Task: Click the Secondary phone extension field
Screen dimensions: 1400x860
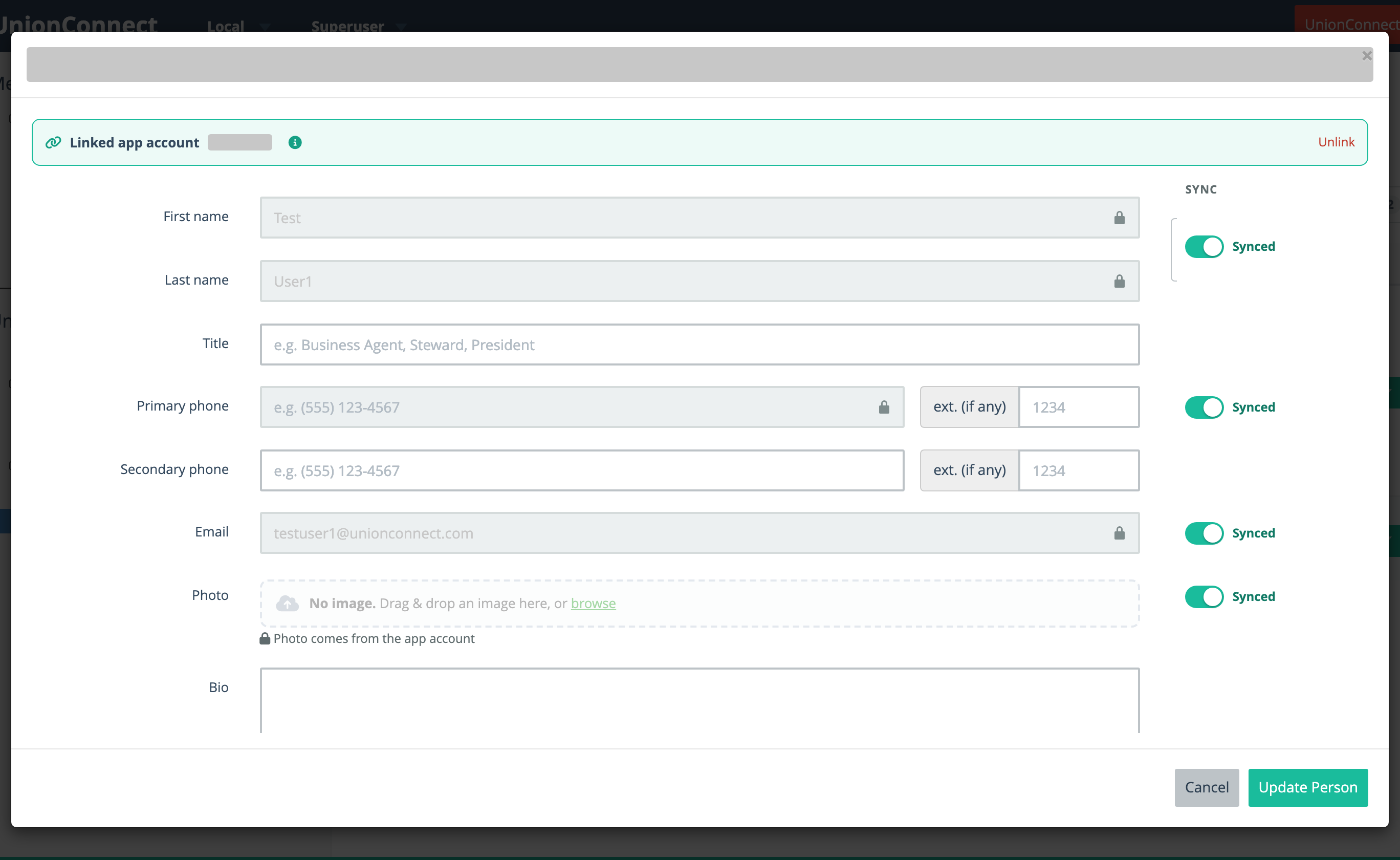Action: click(1079, 470)
